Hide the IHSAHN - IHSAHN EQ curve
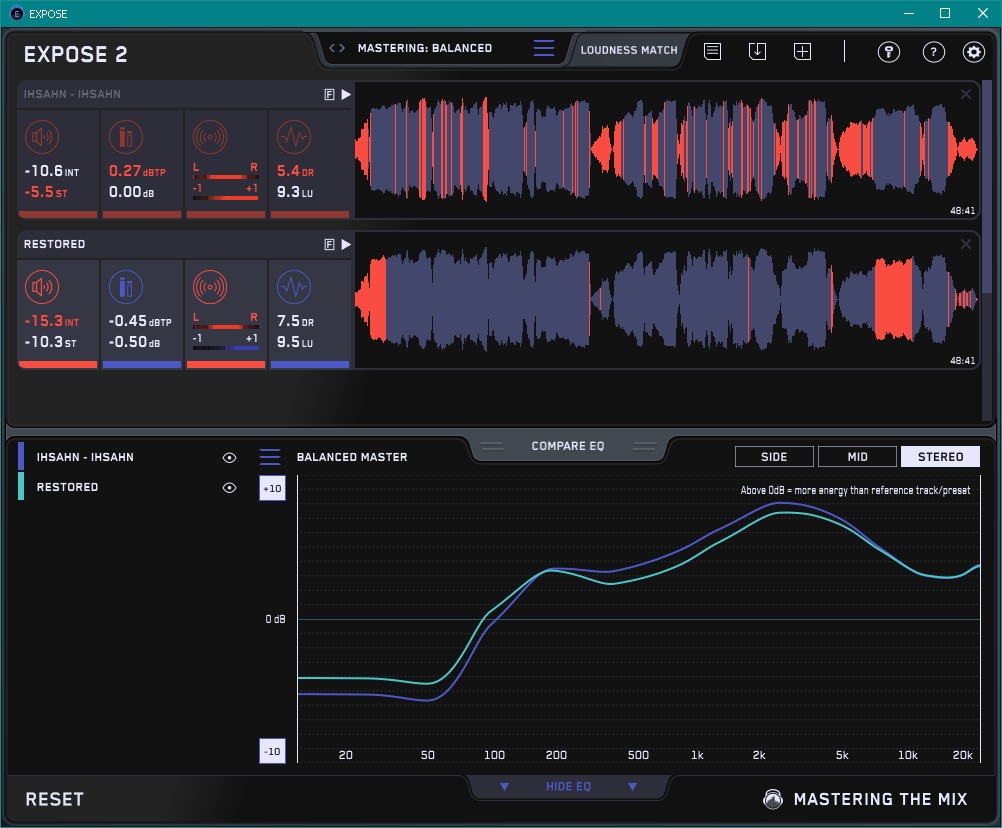This screenshot has width=1002, height=828. point(229,457)
